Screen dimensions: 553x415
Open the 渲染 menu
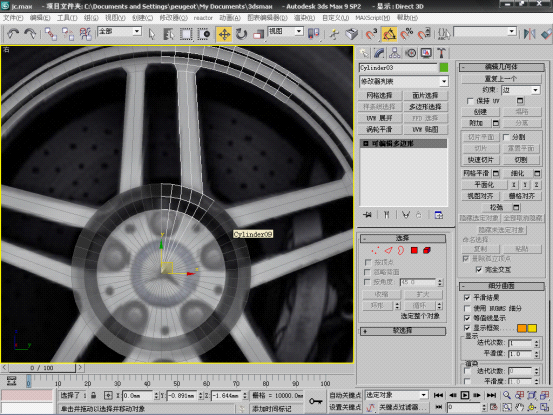point(304,18)
